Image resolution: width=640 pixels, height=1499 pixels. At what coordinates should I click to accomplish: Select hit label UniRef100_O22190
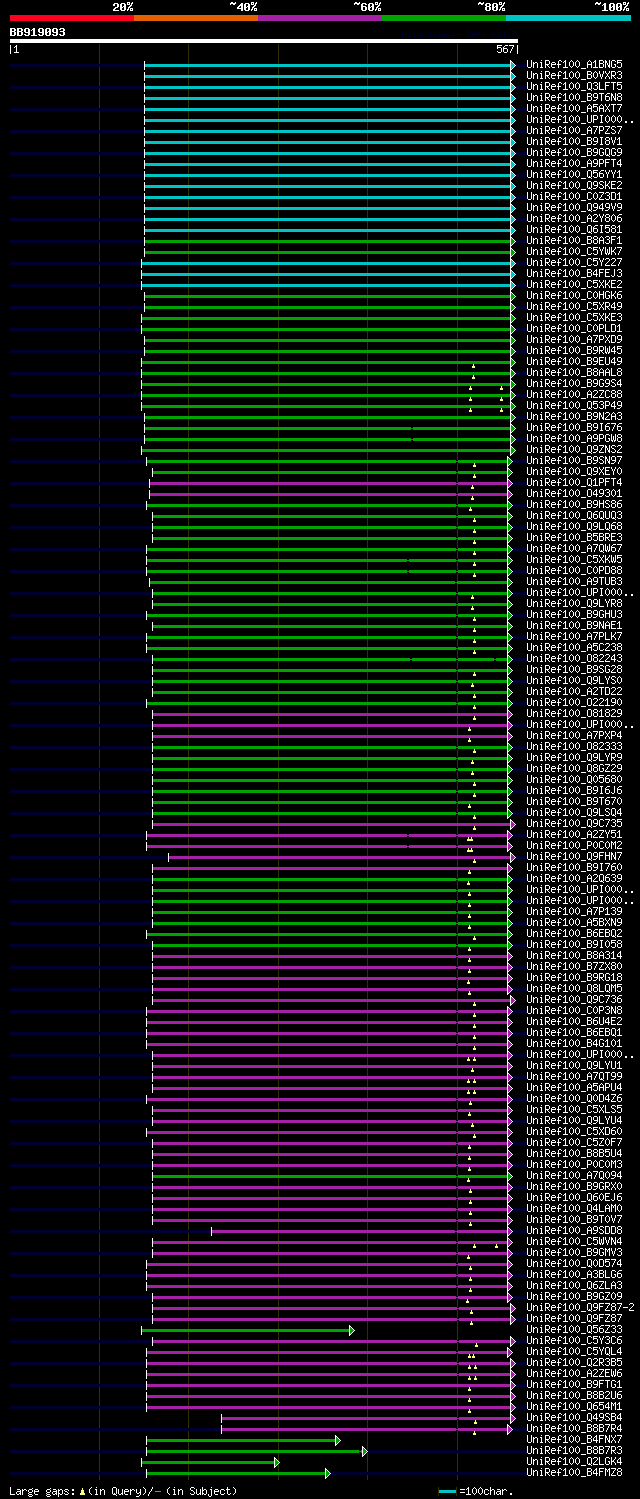coord(574,702)
